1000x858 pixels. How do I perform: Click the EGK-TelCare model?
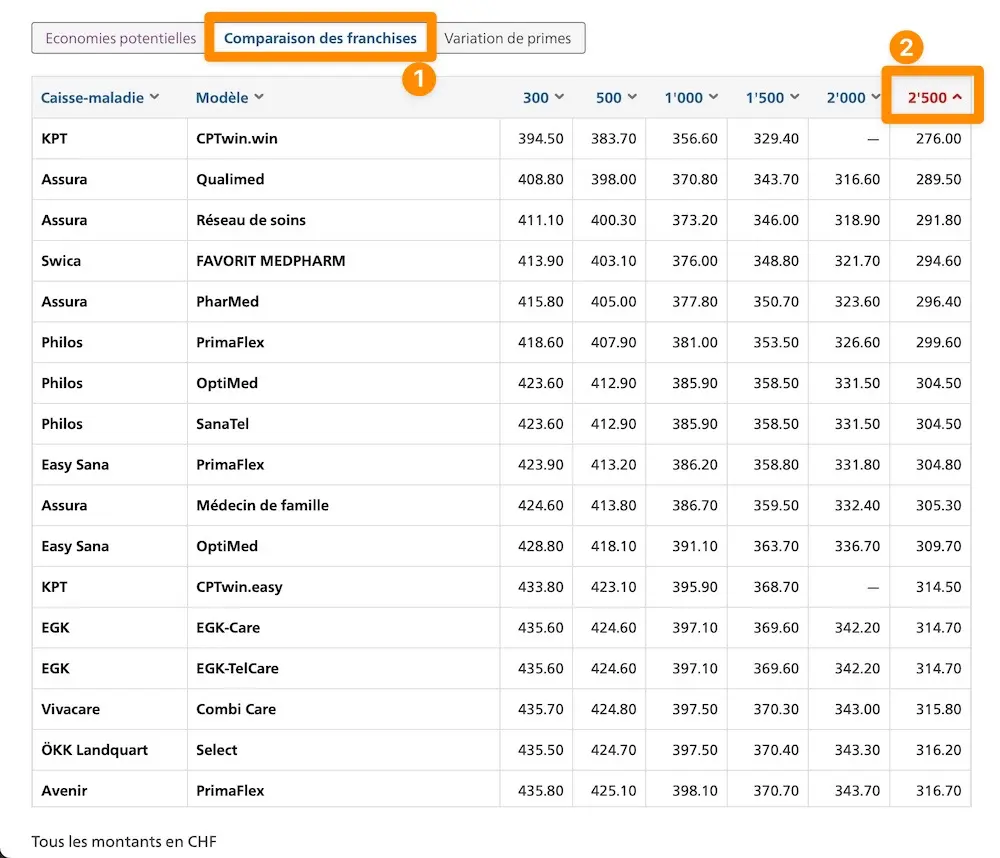(x=237, y=669)
